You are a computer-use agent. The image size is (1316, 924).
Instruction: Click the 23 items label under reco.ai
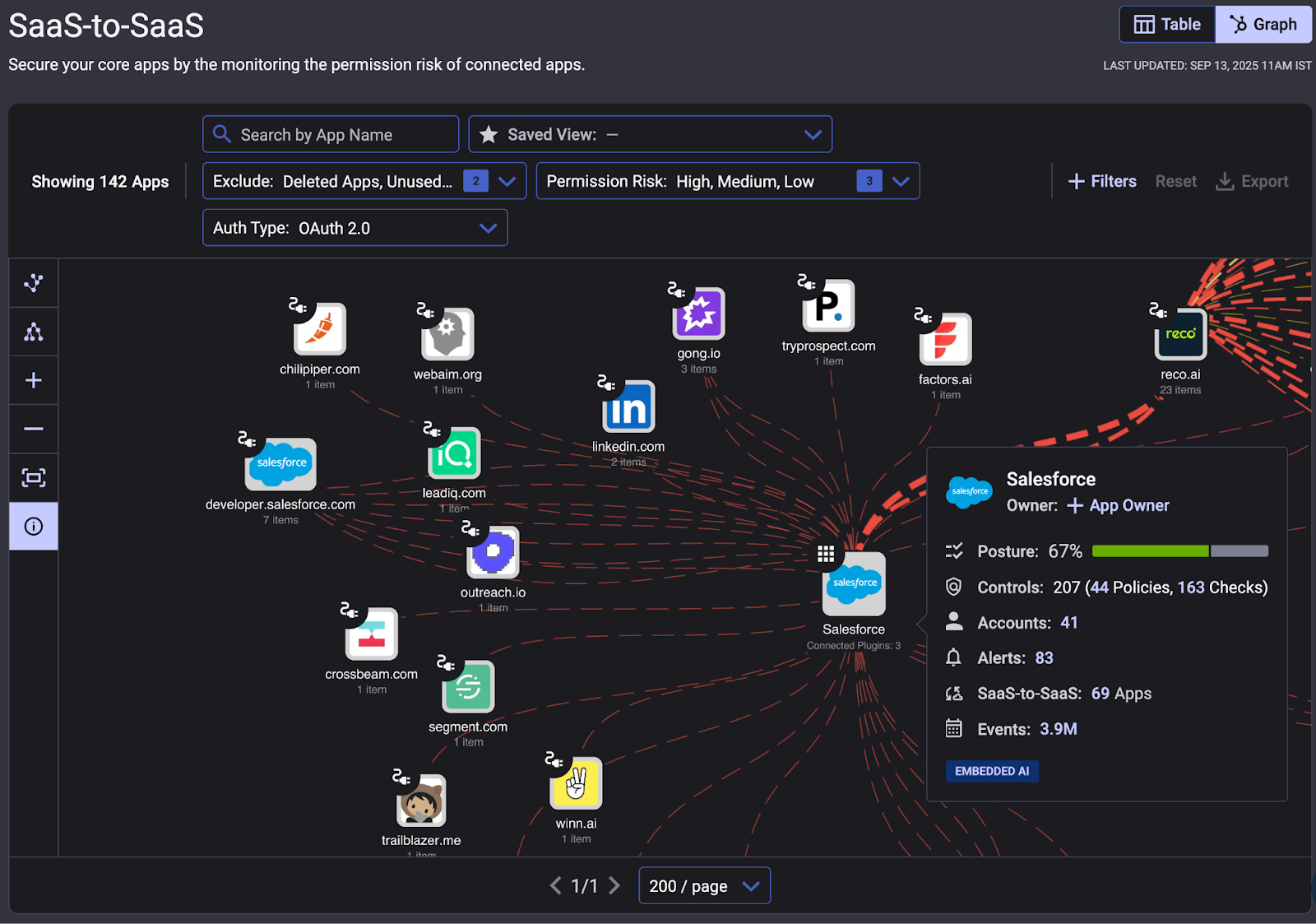coord(1180,390)
